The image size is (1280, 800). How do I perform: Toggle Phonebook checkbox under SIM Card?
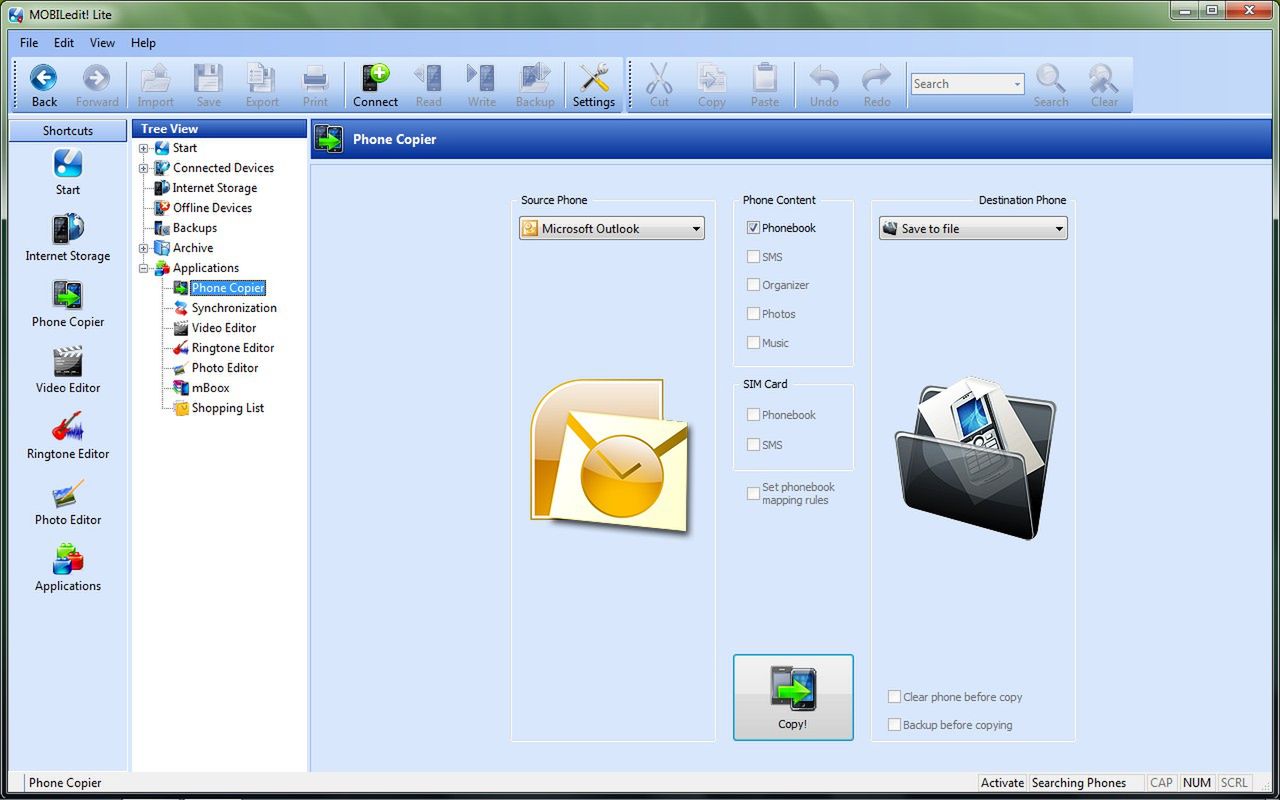pyautogui.click(x=753, y=415)
